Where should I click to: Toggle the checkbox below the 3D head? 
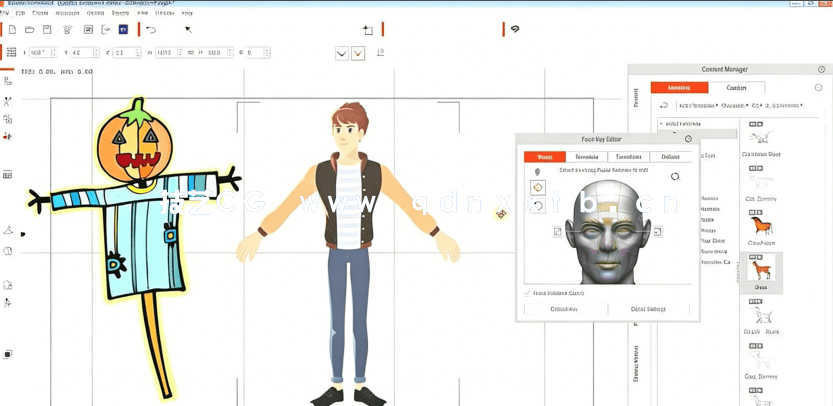(x=528, y=293)
